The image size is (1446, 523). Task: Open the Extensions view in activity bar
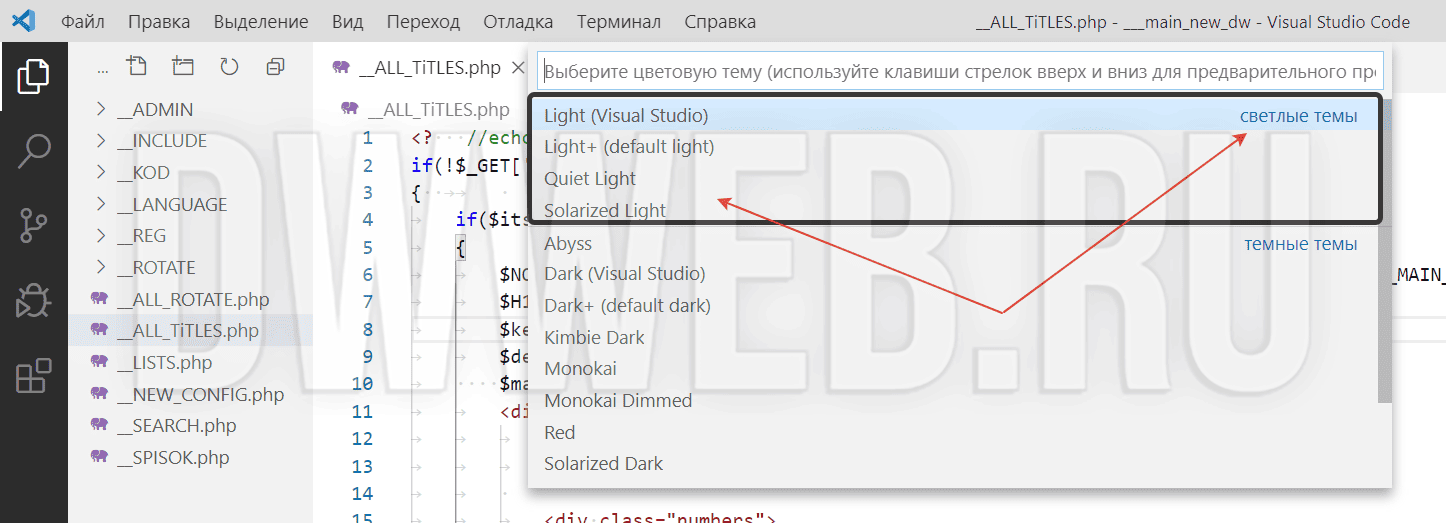[34, 376]
